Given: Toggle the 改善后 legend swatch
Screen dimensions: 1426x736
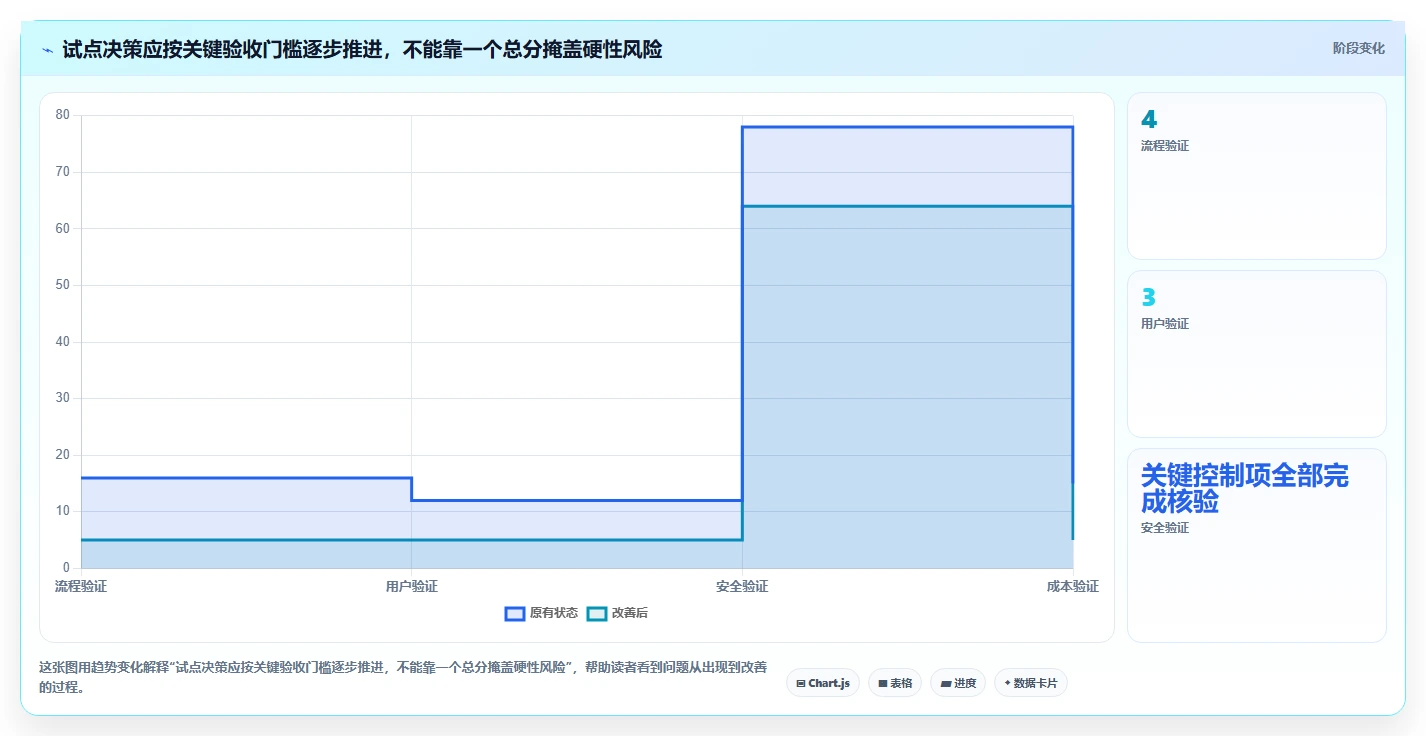Looking at the screenshot, I should coord(597,613).
